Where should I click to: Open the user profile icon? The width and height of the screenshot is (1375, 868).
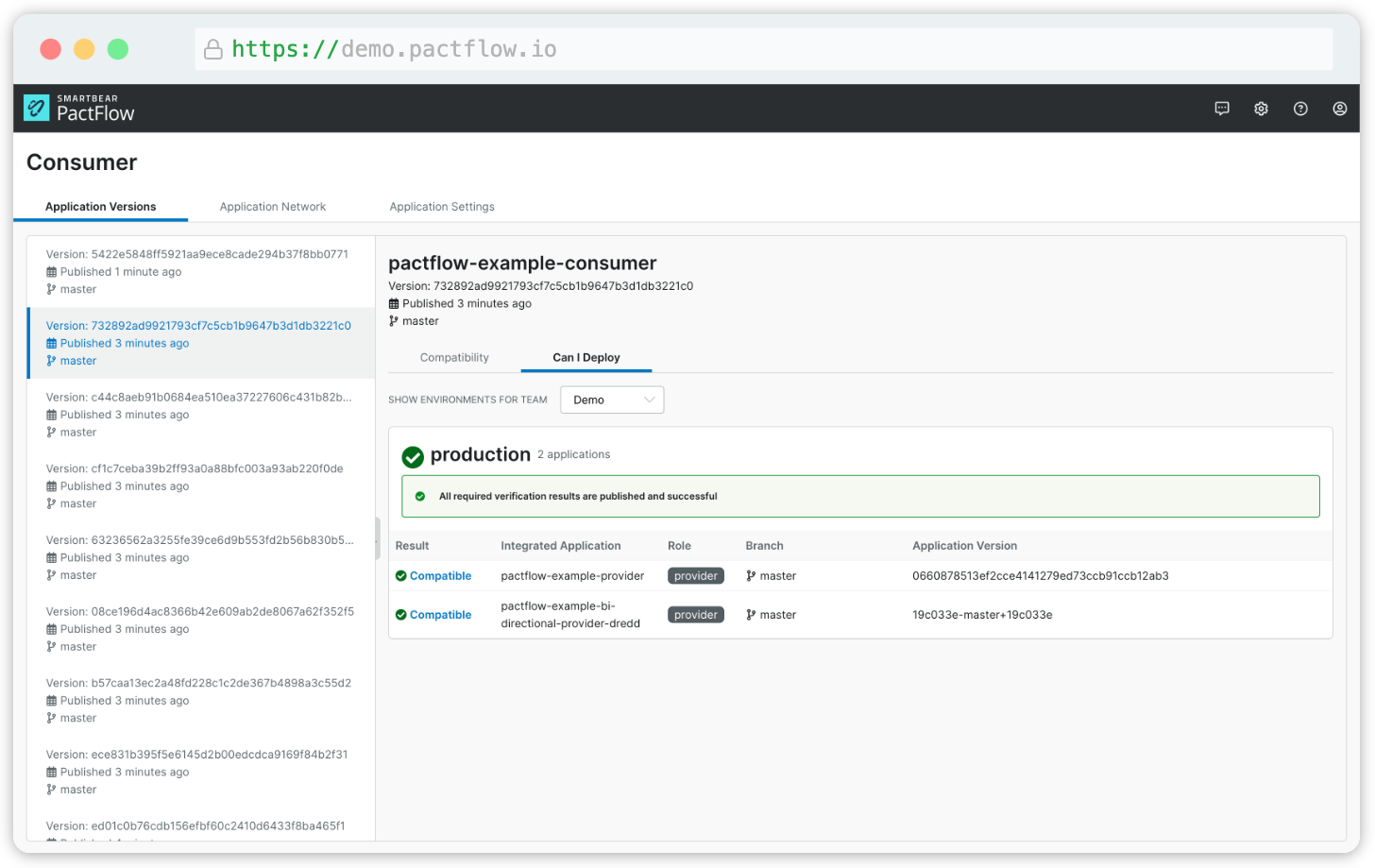tap(1339, 109)
